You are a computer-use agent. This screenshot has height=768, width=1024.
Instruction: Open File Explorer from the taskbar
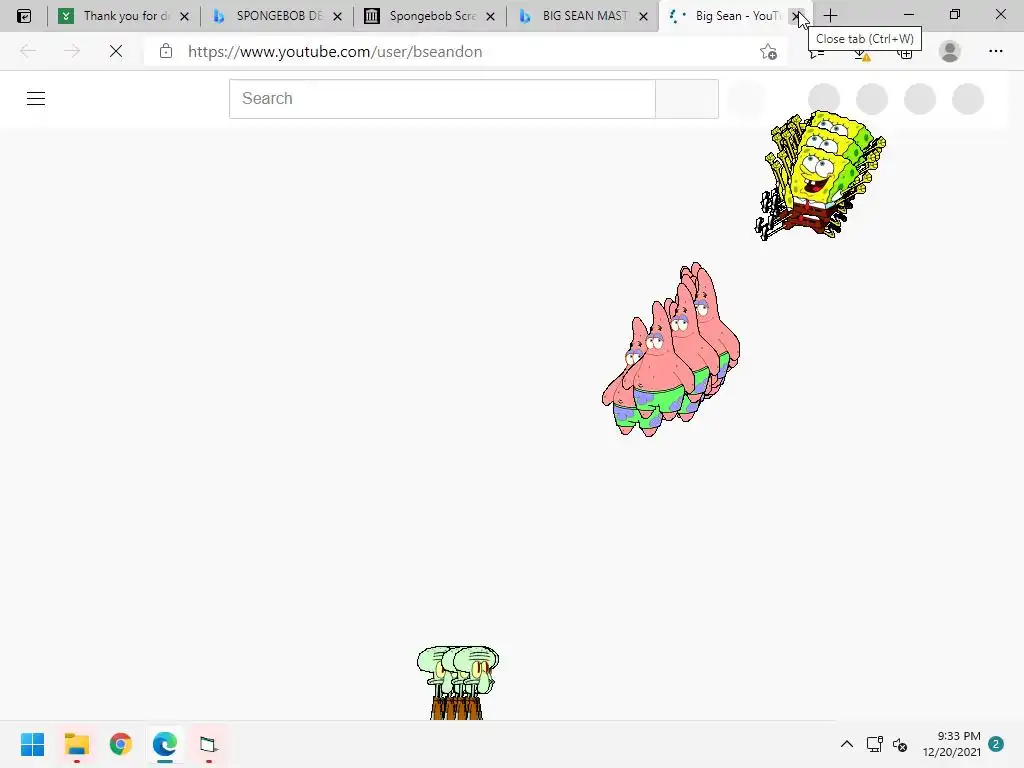[76, 744]
